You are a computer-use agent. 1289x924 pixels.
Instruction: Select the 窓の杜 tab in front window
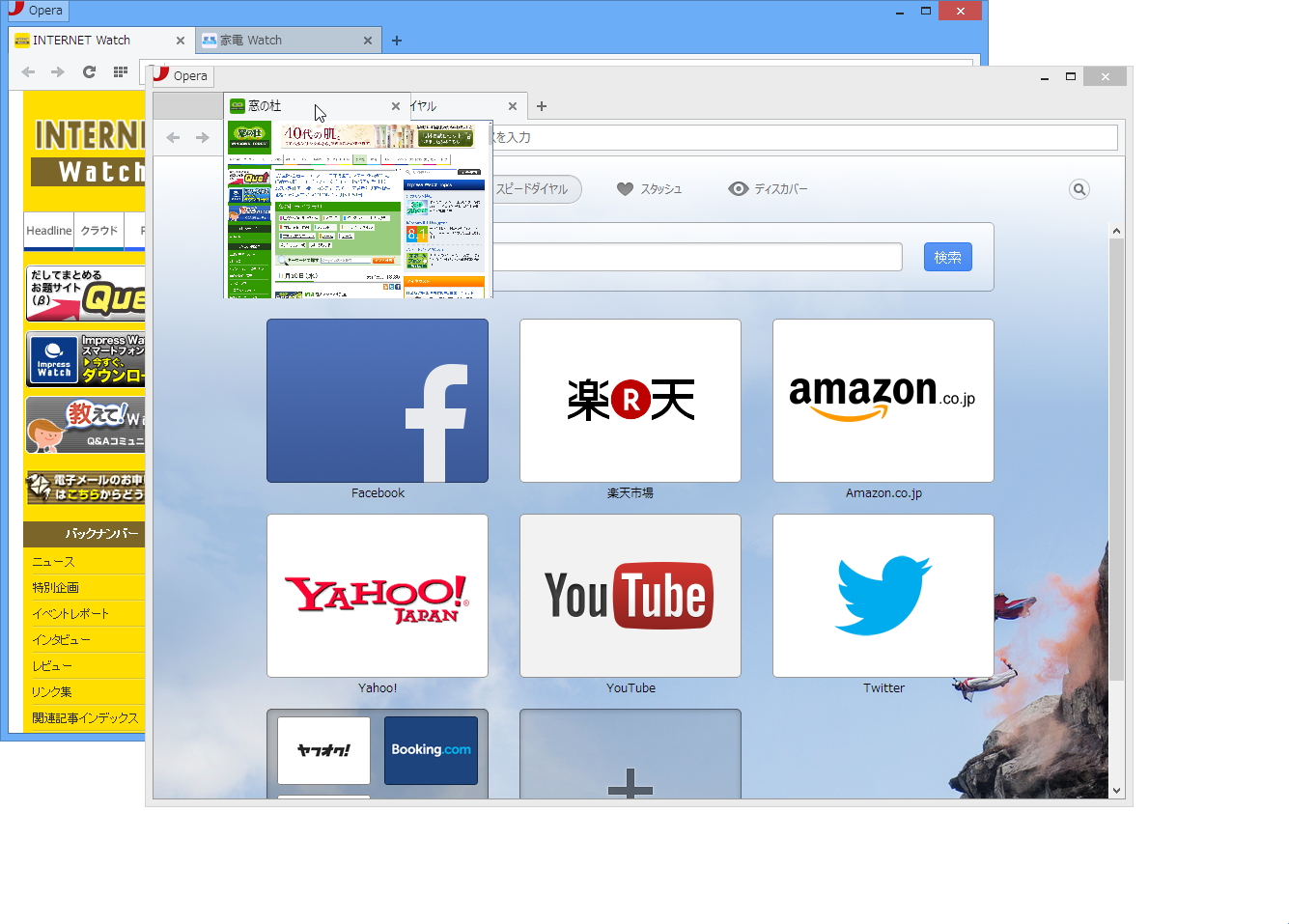pos(318,106)
